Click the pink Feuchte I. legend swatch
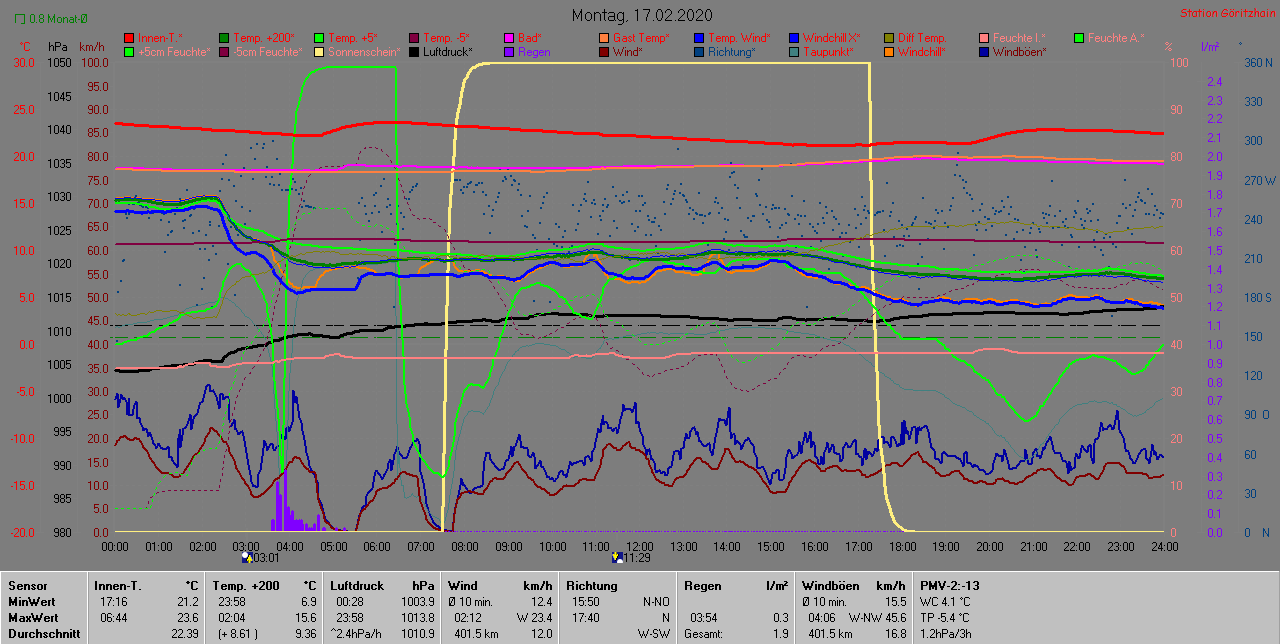This screenshot has height=644, width=1280. tap(983, 37)
